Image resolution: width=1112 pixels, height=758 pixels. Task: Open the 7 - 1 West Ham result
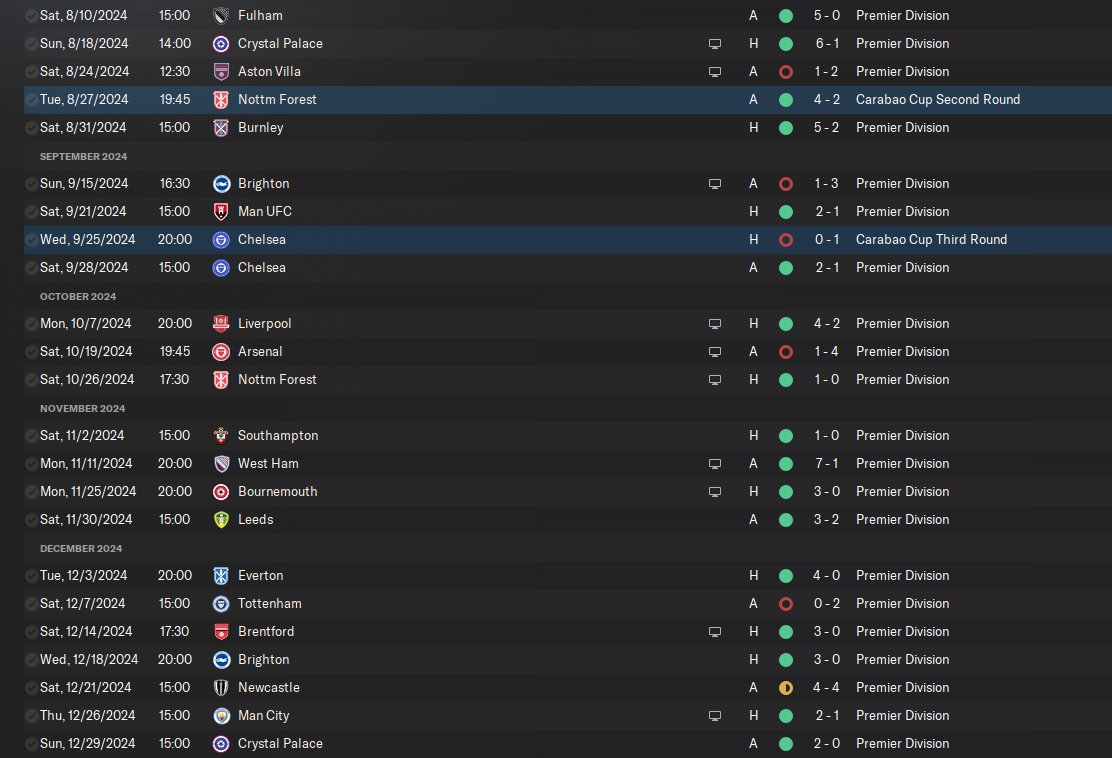pyautogui.click(x=826, y=464)
